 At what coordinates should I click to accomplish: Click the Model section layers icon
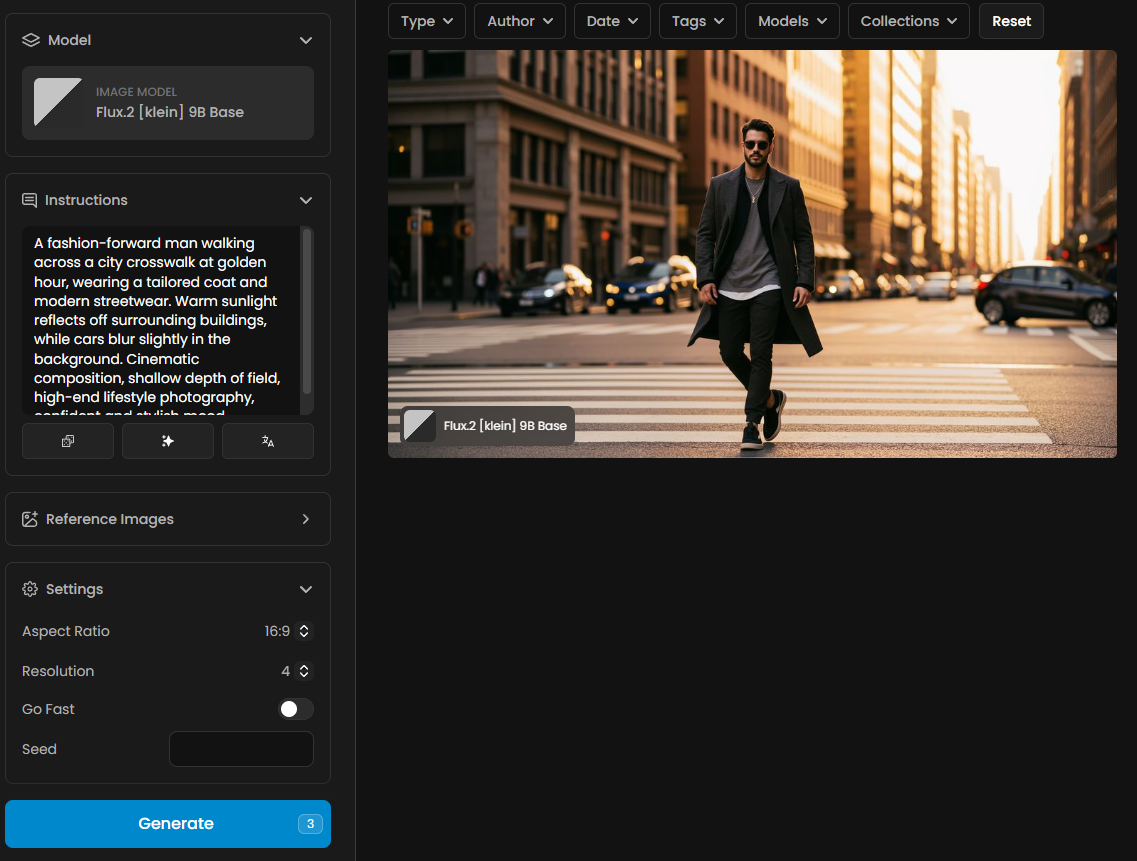[x=30, y=40]
